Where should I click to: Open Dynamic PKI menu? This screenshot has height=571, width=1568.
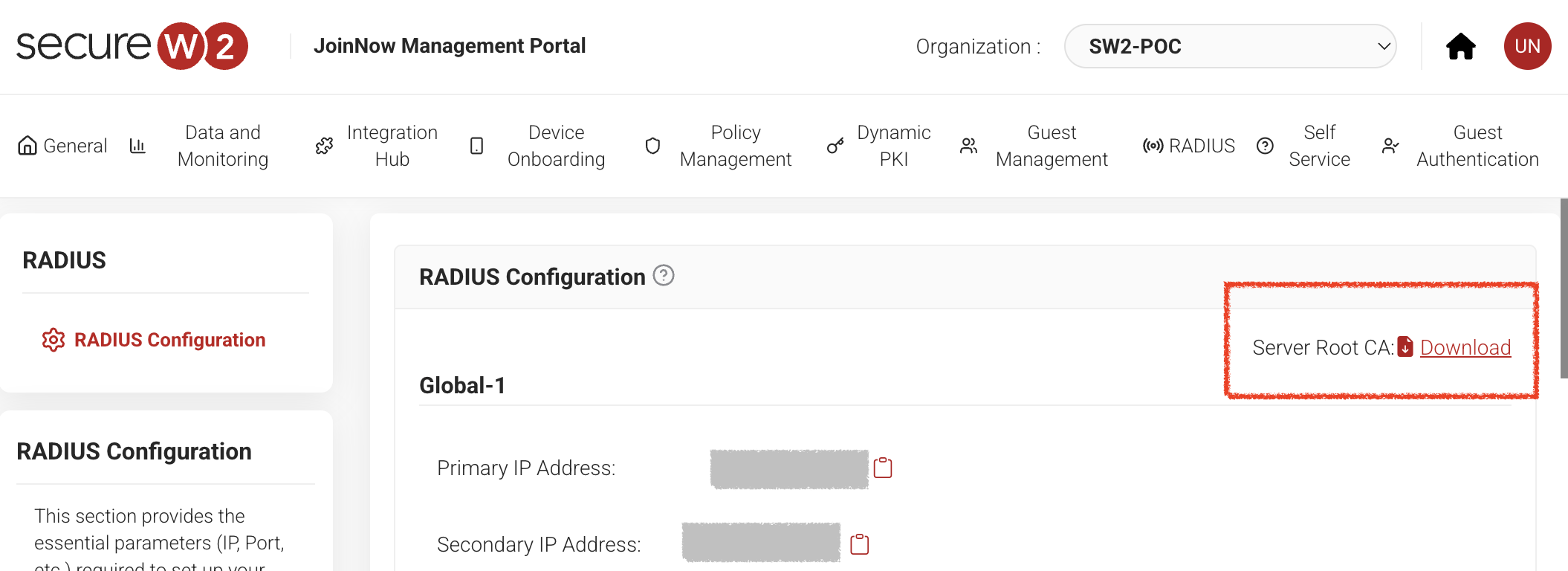(893, 146)
